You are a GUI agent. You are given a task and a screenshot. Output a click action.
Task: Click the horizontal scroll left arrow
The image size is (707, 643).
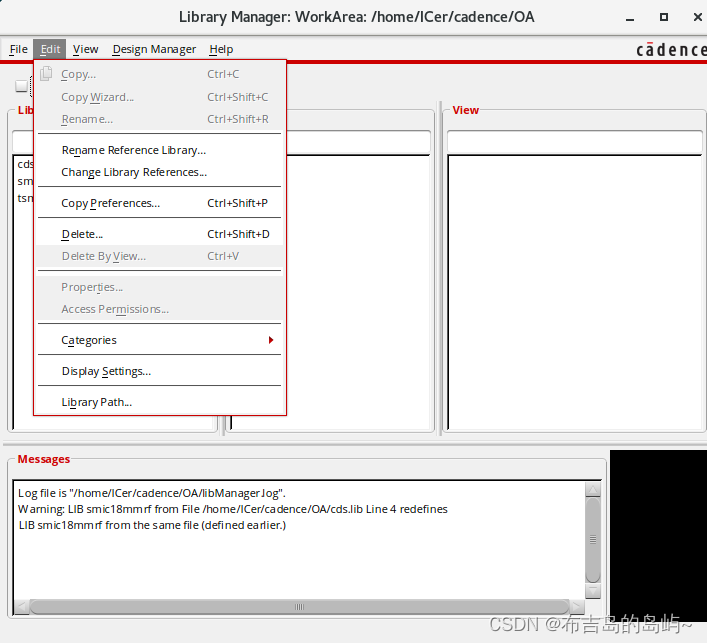(22, 607)
